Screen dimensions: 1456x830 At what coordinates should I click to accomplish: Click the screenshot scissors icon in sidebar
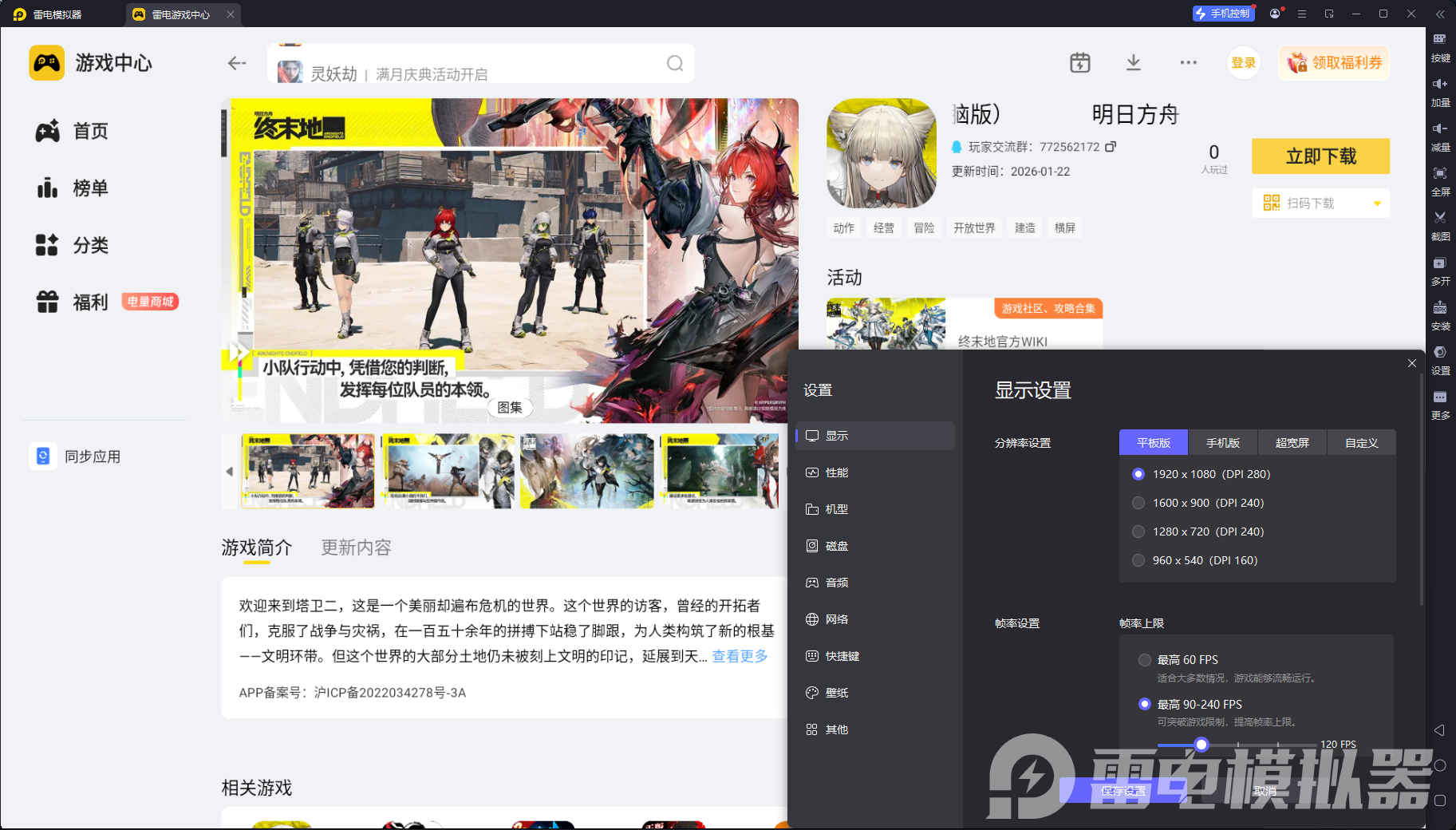[1440, 218]
